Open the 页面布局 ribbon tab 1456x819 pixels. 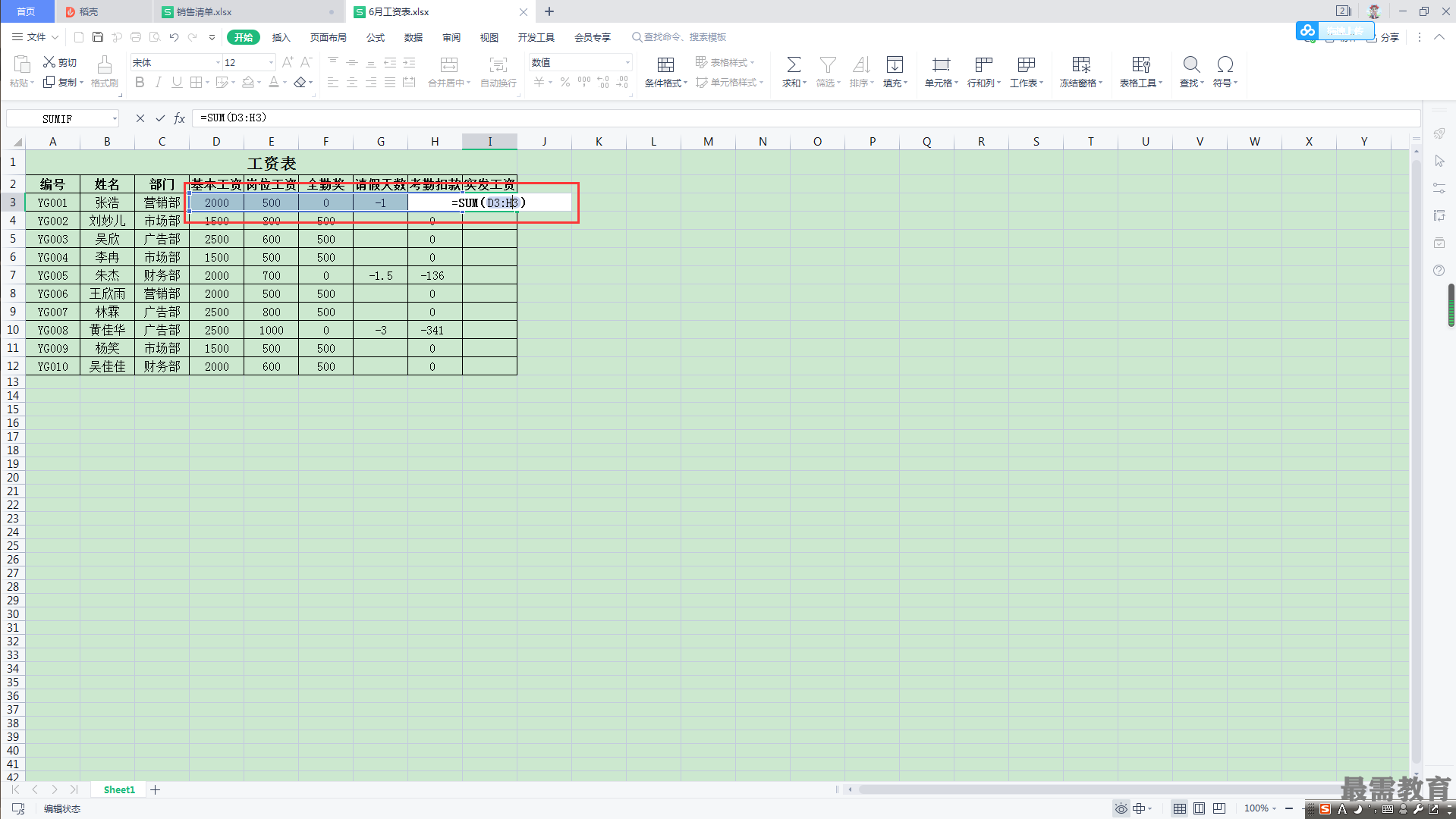point(328,37)
